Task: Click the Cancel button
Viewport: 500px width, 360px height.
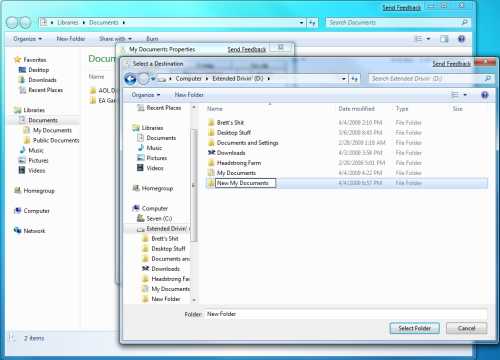Action: coord(466,328)
